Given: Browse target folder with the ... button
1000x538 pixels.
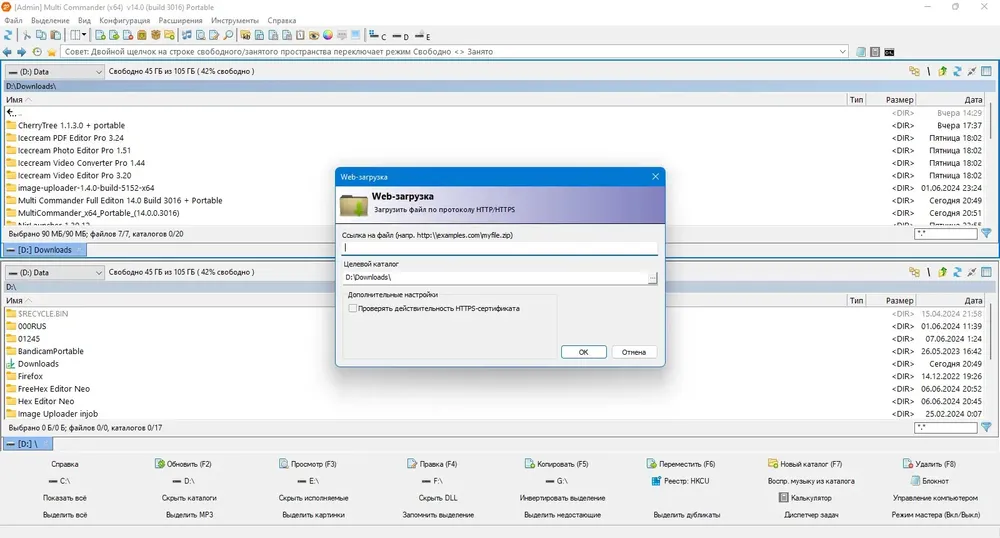Looking at the screenshot, I should pos(652,278).
